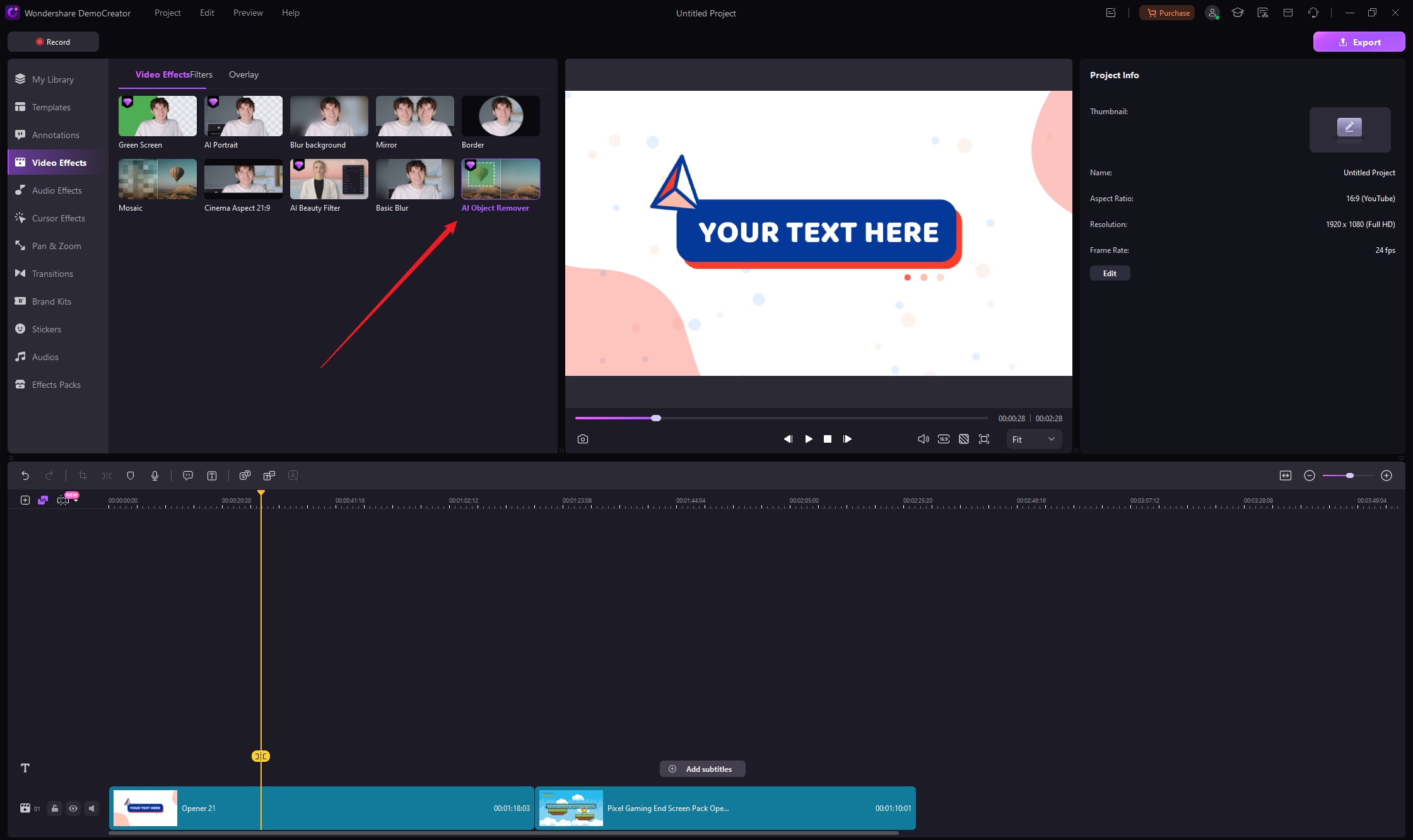Toggle the track 01 lock
Image resolution: width=1413 pixels, height=840 pixels.
point(55,808)
